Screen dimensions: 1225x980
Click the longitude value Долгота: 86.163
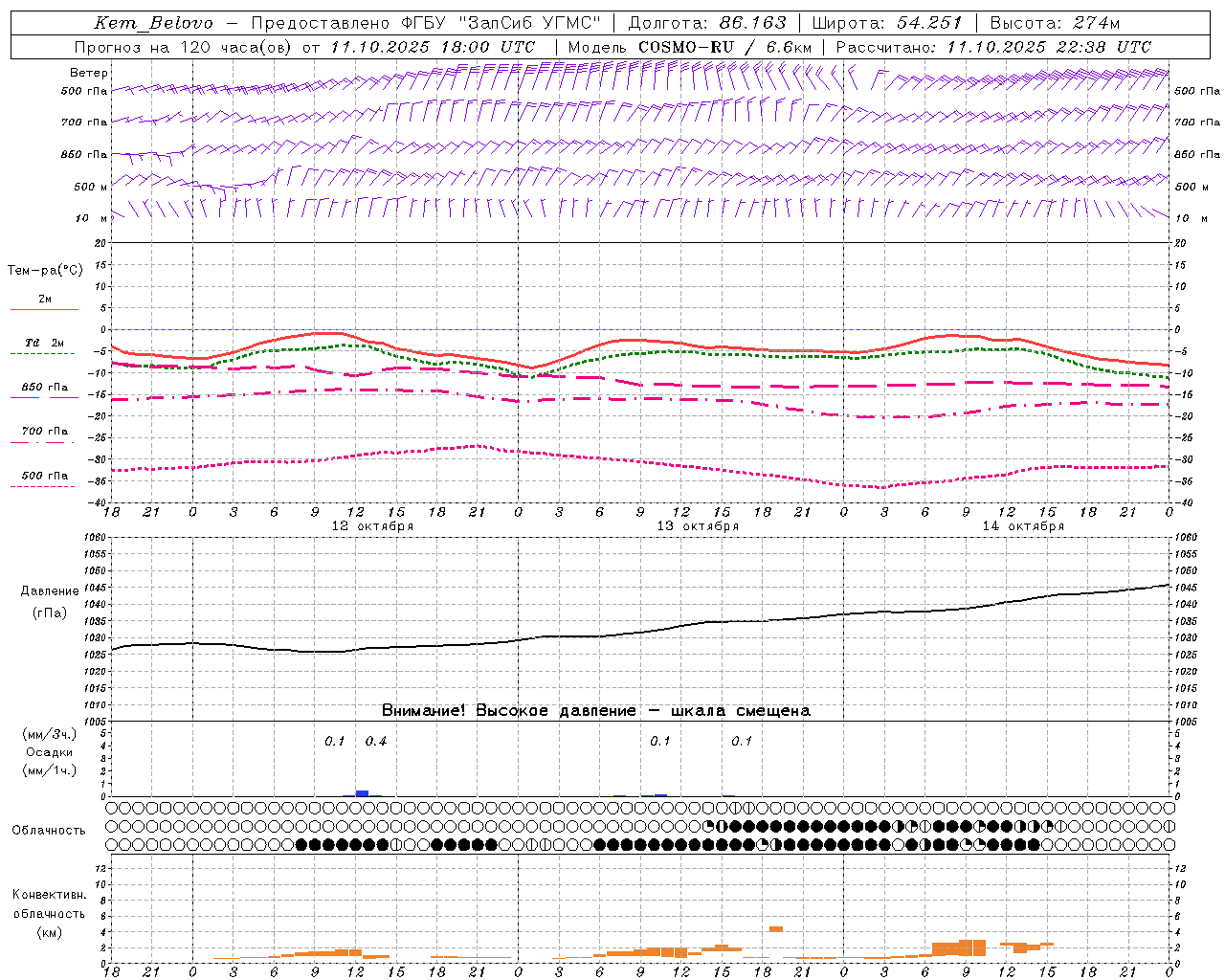point(707,23)
